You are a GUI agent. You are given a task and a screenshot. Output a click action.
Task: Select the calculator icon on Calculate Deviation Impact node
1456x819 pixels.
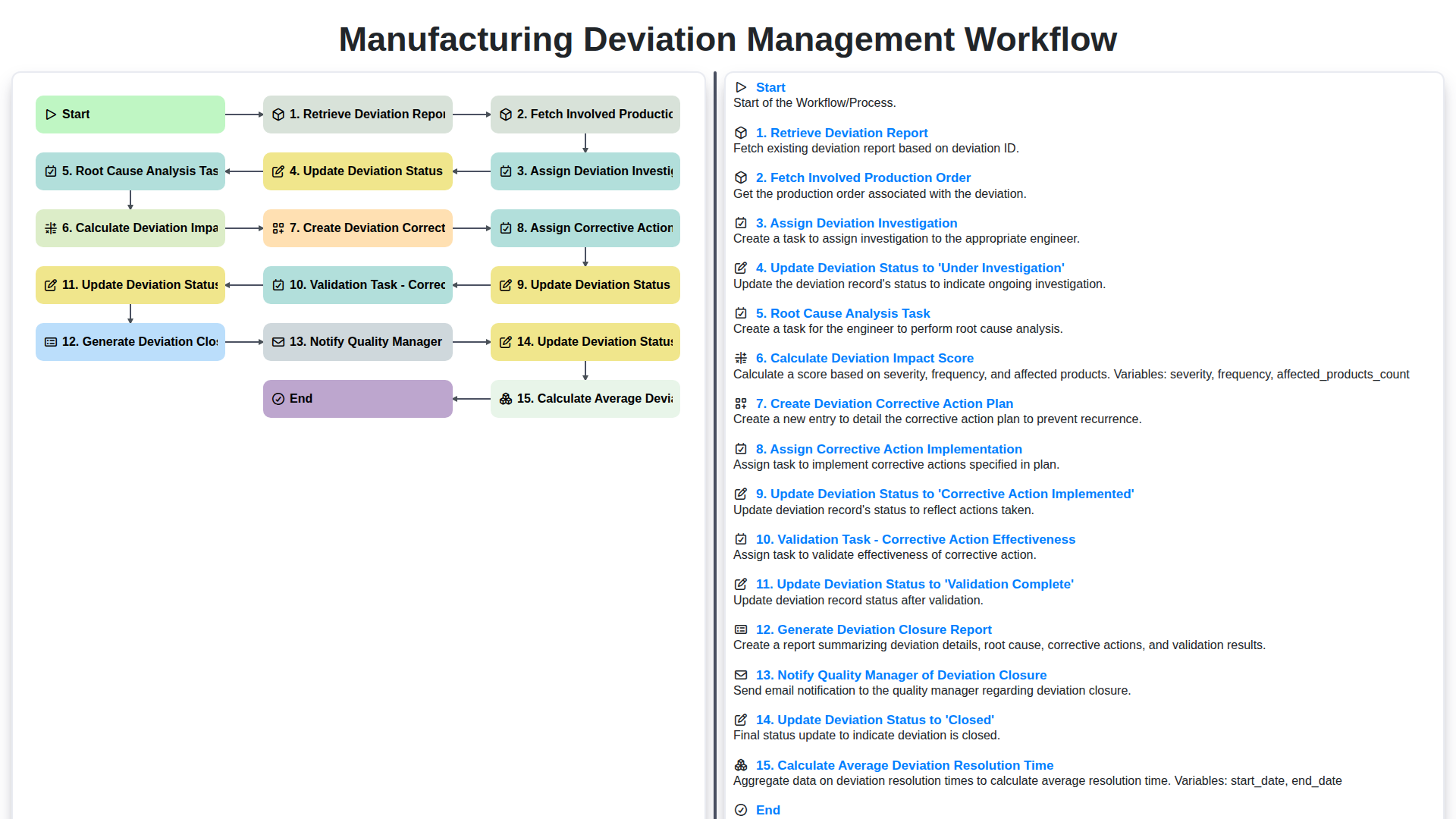(x=51, y=227)
